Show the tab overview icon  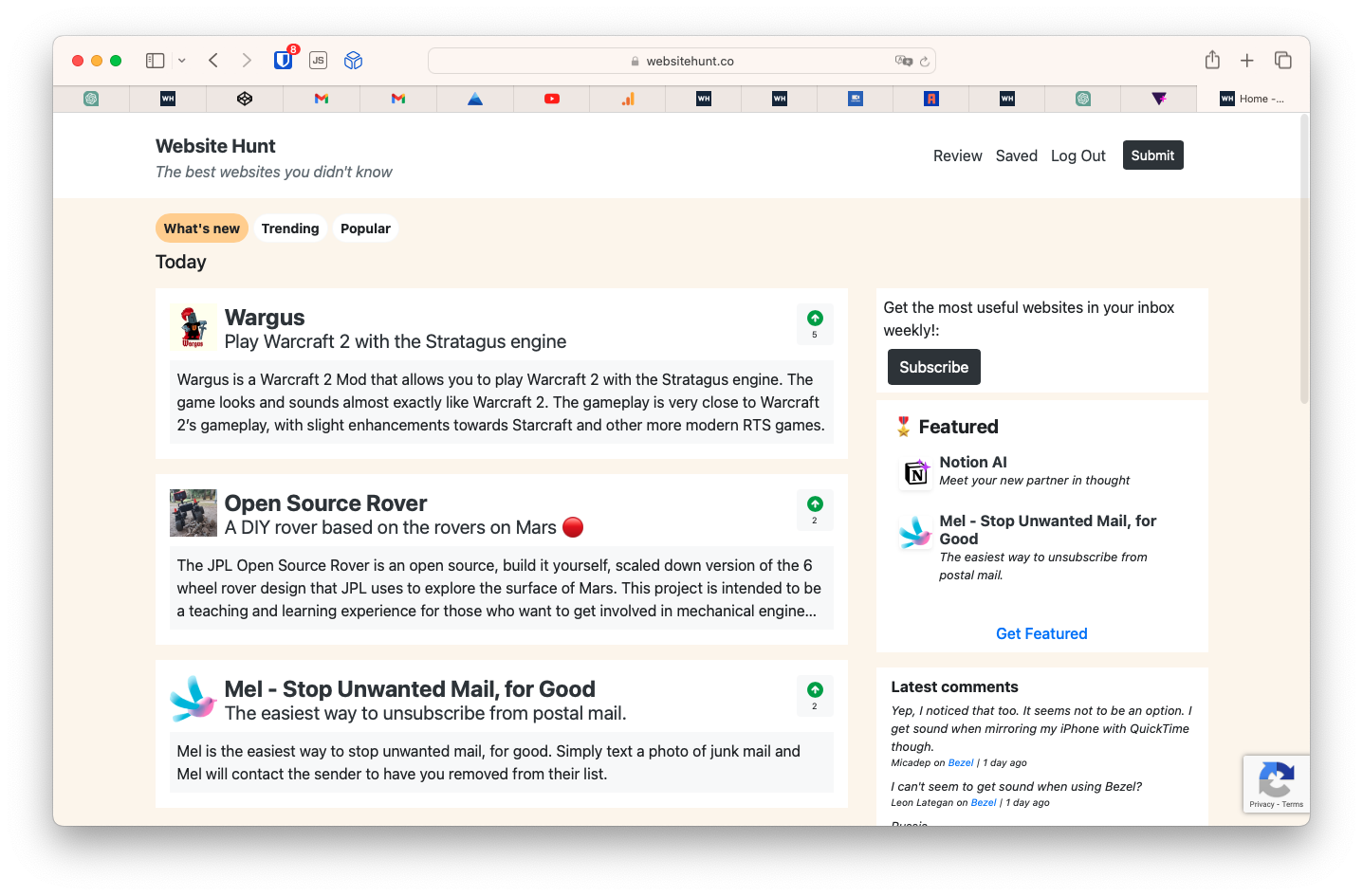pos(1283,61)
